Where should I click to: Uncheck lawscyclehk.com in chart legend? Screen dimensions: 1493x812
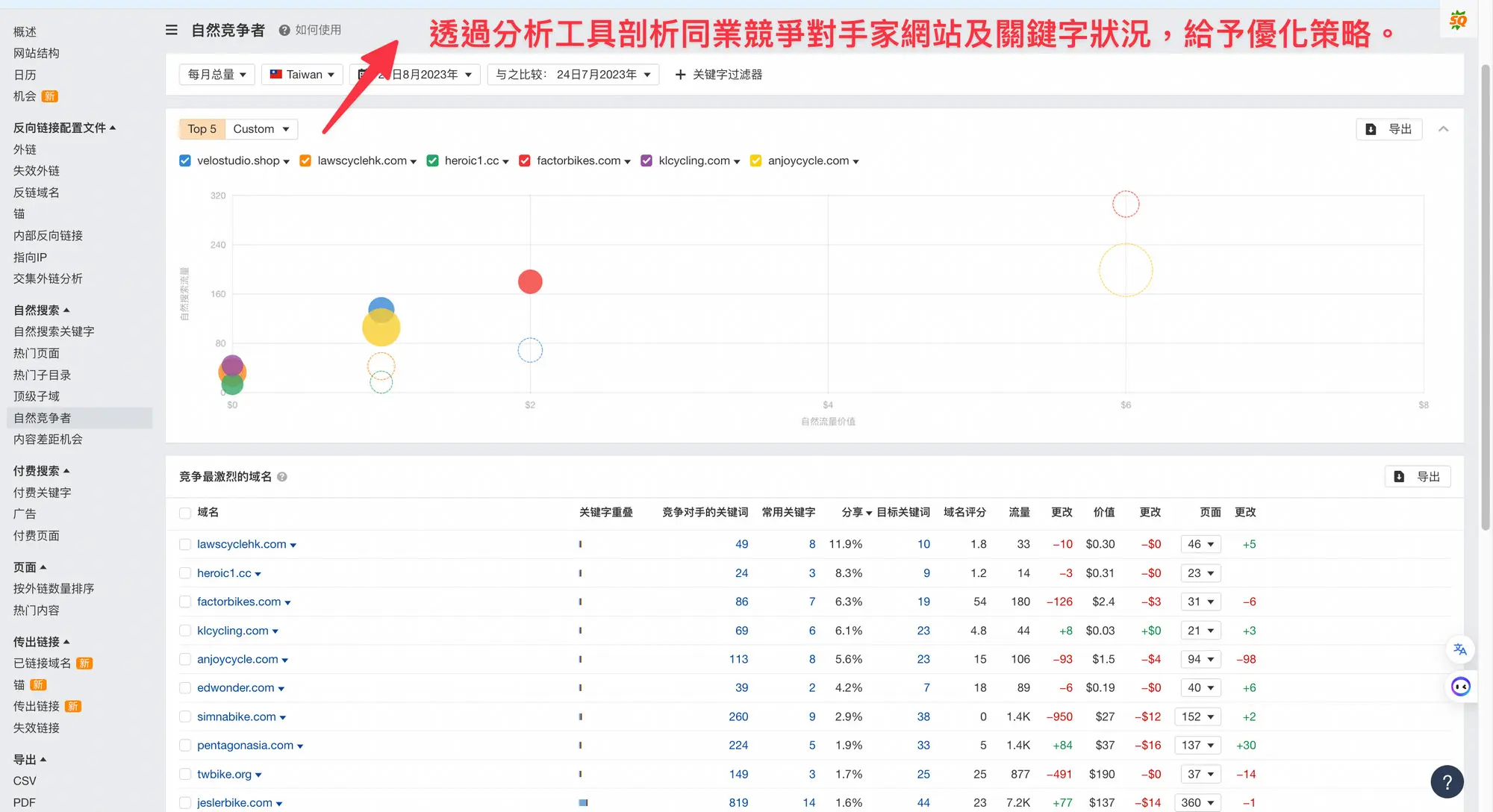coord(305,160)
